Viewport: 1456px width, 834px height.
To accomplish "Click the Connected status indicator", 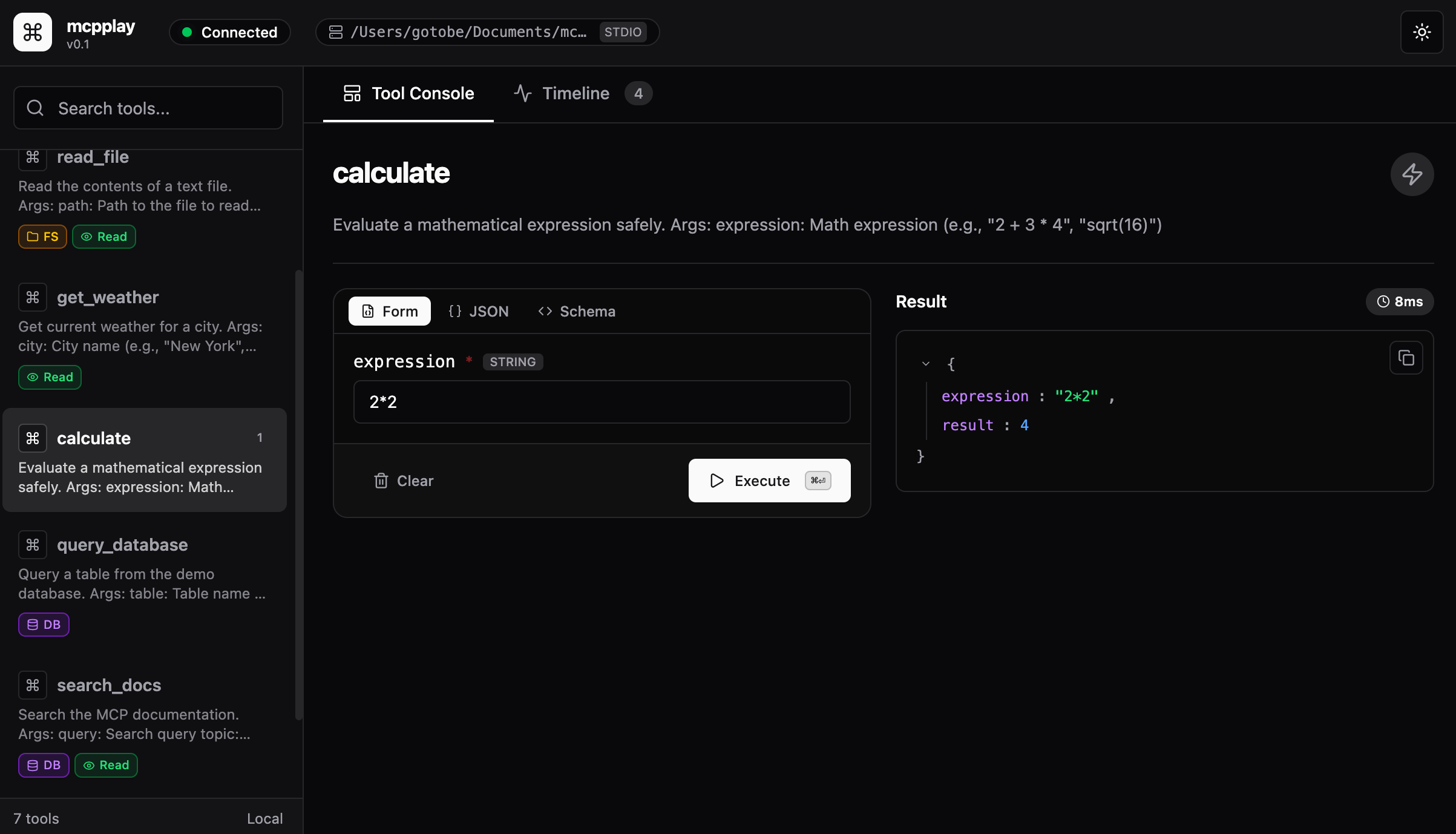I will (229, 32).
